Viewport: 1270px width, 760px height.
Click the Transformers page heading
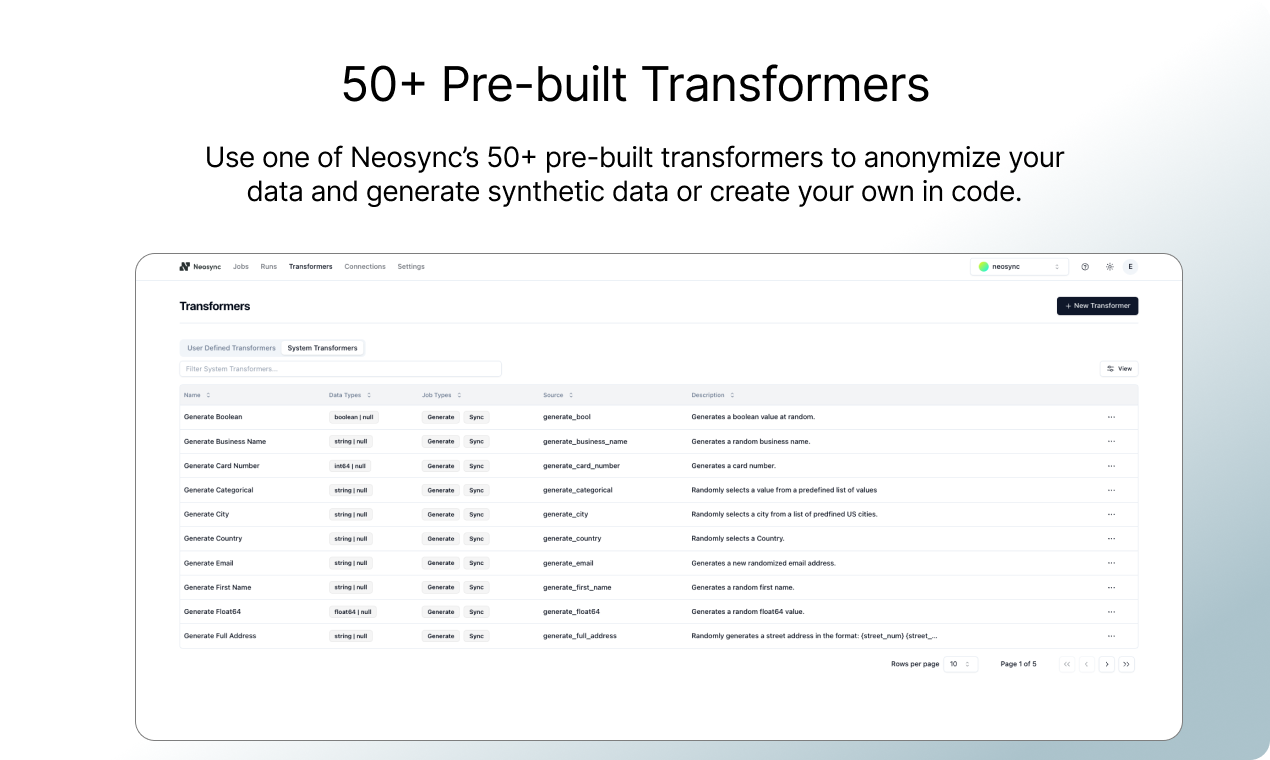point(215,306)
